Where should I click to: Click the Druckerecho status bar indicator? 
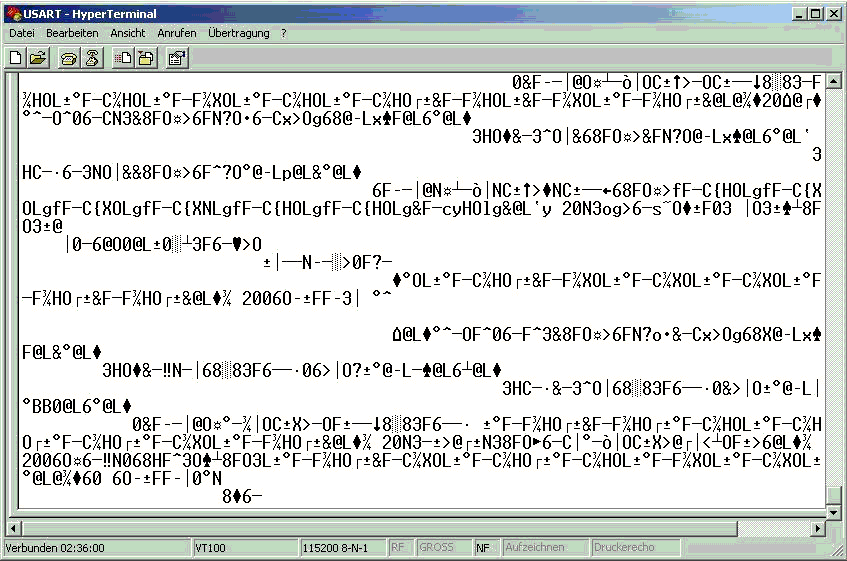click(x=636, y=548)
